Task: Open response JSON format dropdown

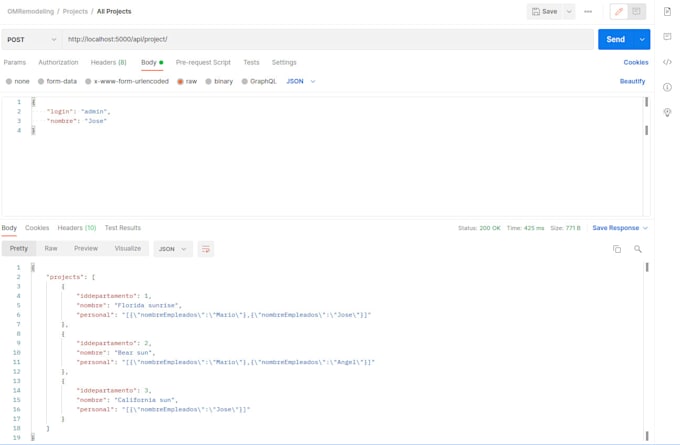Action: point(173,249)
